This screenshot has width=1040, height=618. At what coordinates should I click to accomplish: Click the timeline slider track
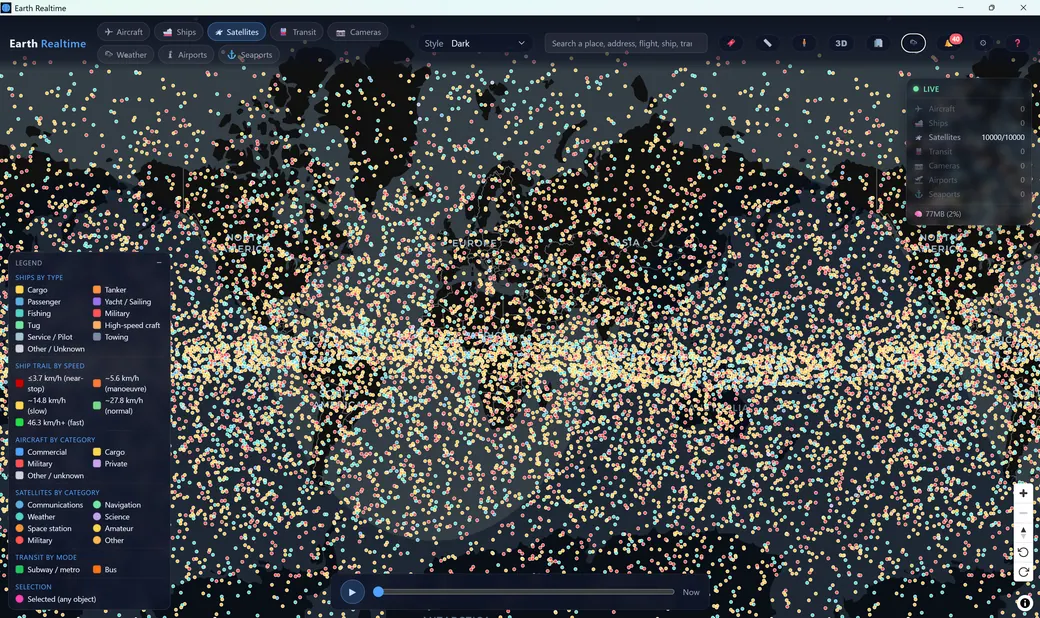(x=527, y=591)
